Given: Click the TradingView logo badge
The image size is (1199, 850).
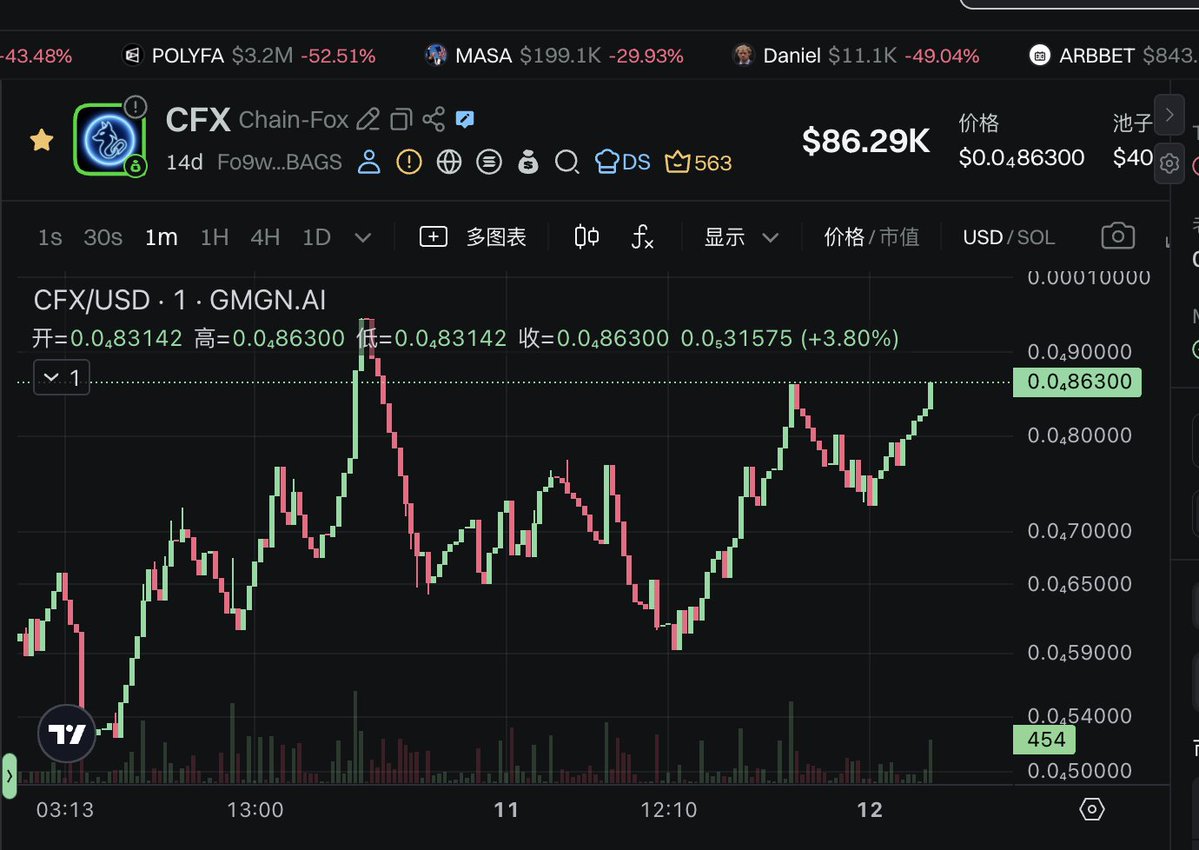Looking at the screenshot, I should coord(67,734).
